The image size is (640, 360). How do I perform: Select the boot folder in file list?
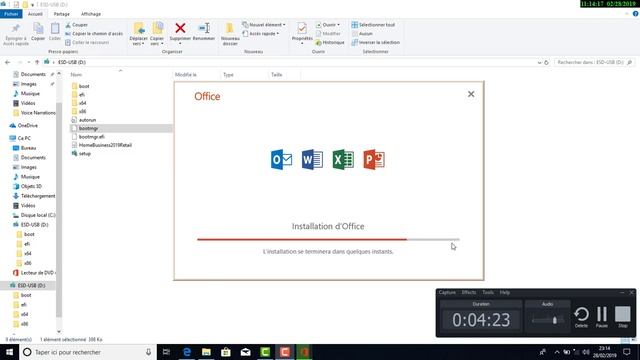point(84,86)
